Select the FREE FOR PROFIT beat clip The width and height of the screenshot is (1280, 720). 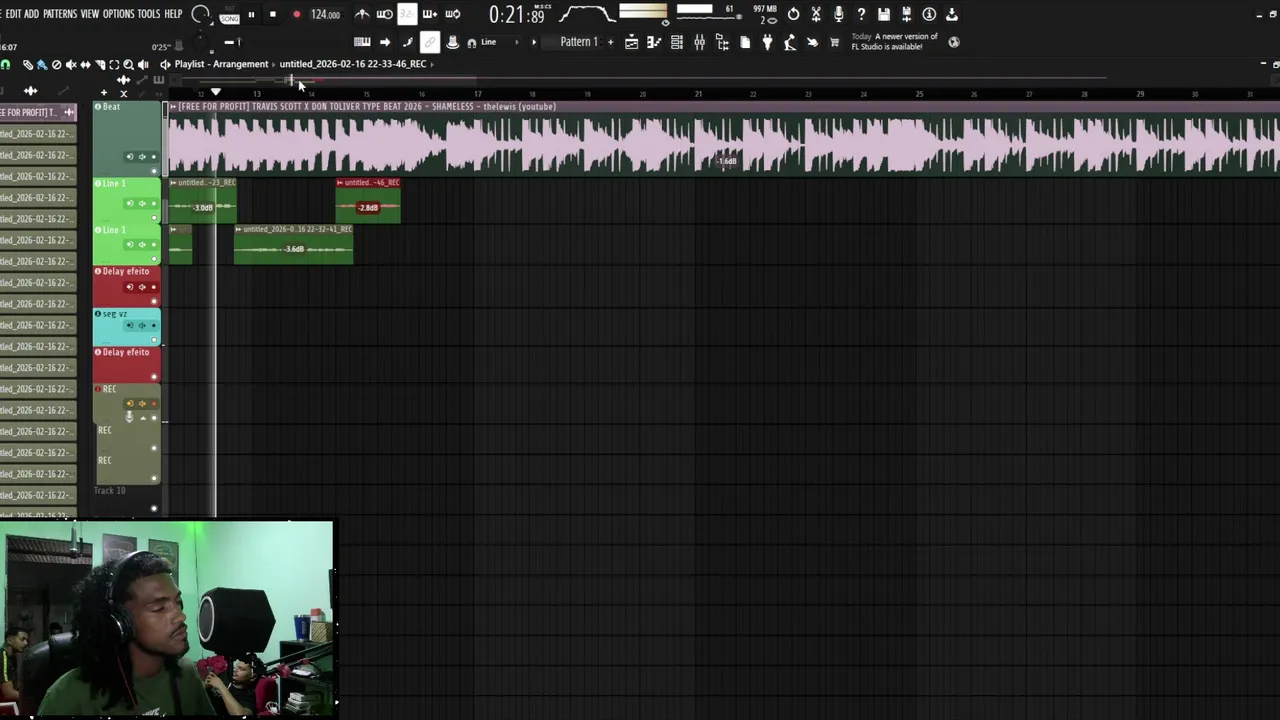tap(723, 138)
